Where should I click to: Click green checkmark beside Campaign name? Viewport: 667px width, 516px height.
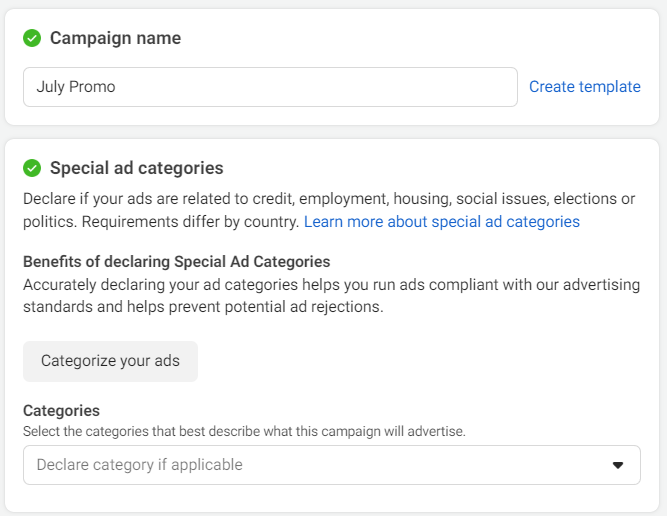(x=32, y=38)
